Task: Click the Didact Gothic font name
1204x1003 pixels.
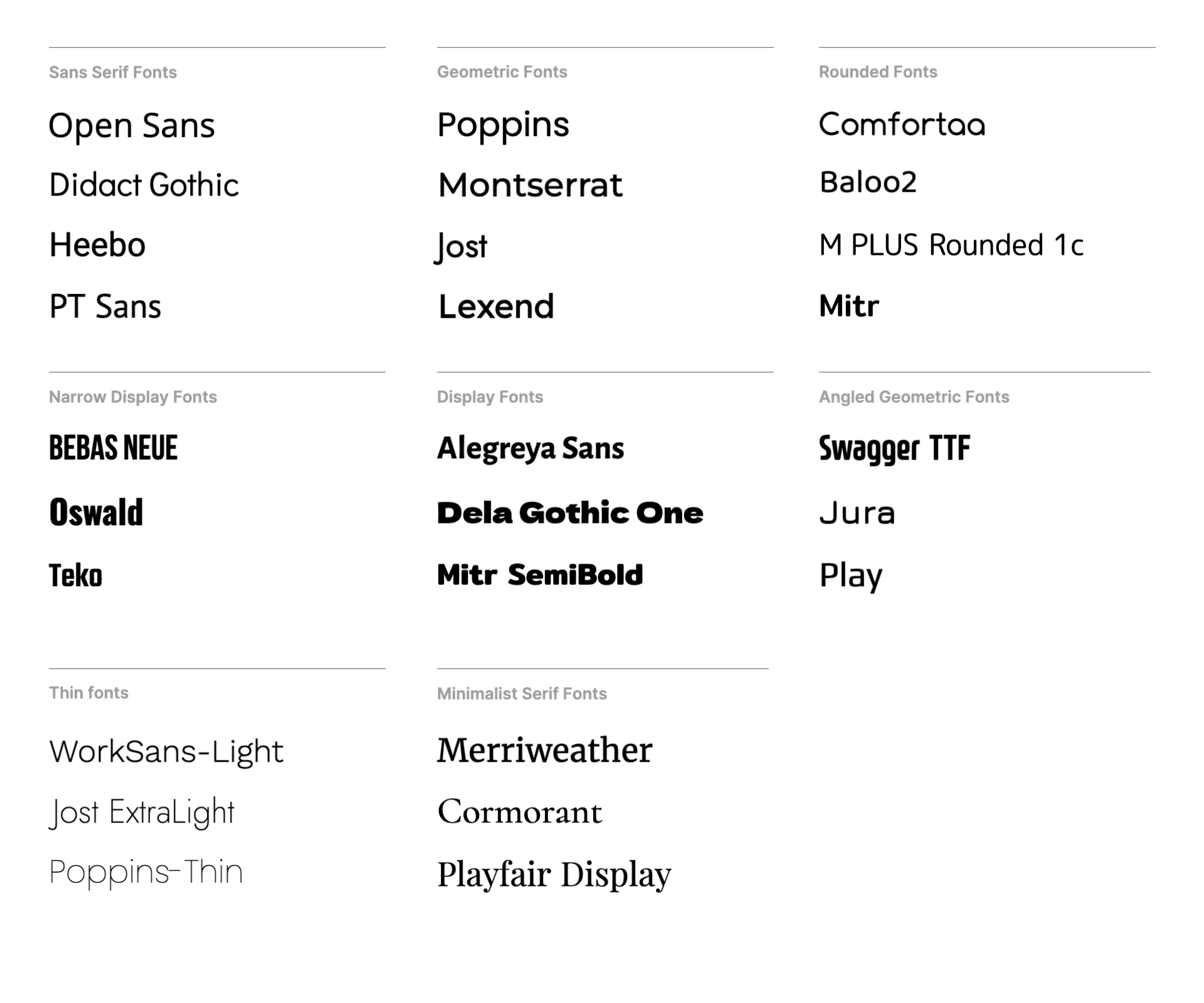Action: pyautogui.click(x=144, y=185)
